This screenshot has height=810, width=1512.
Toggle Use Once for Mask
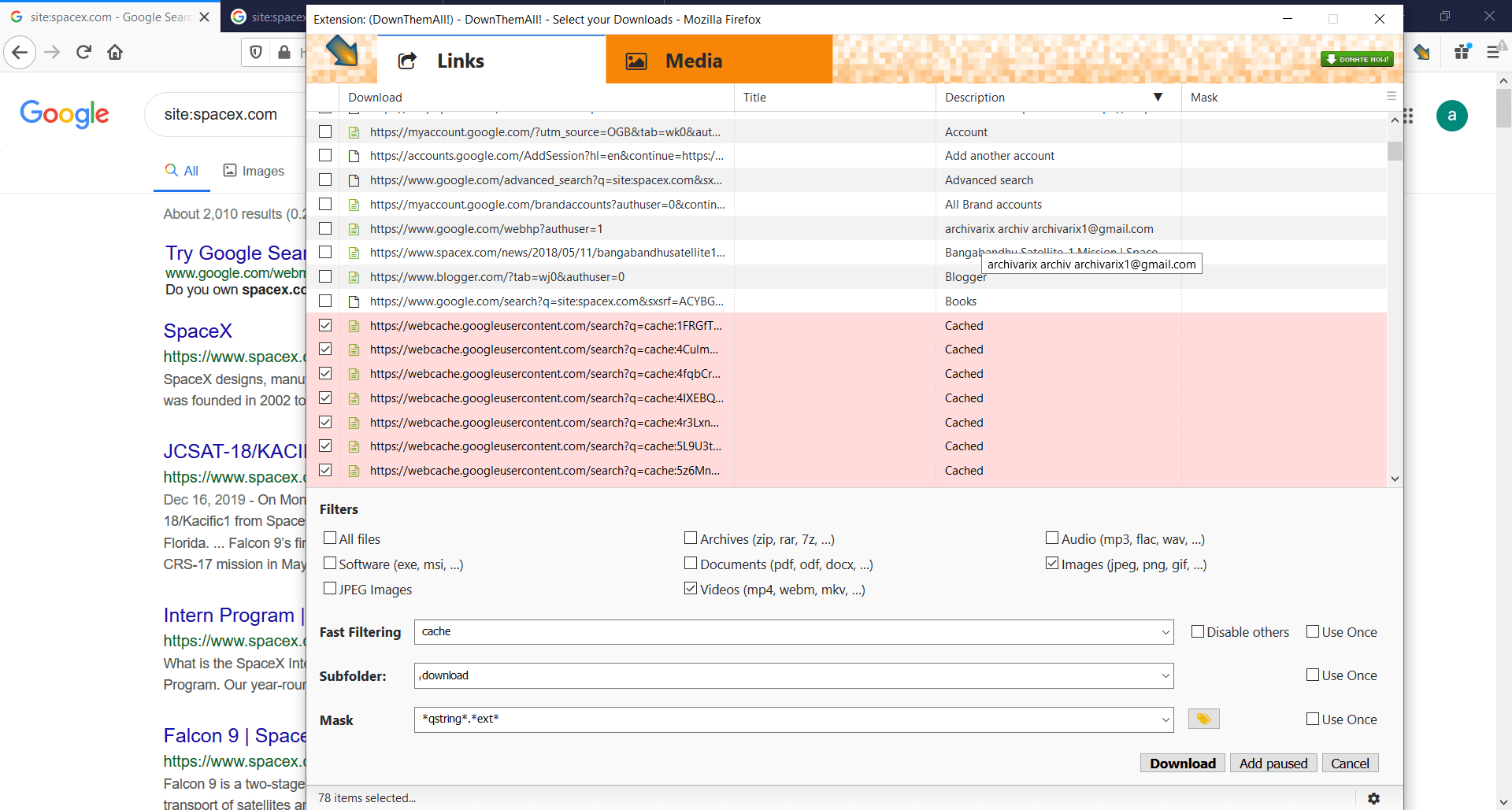point(1313,719)
